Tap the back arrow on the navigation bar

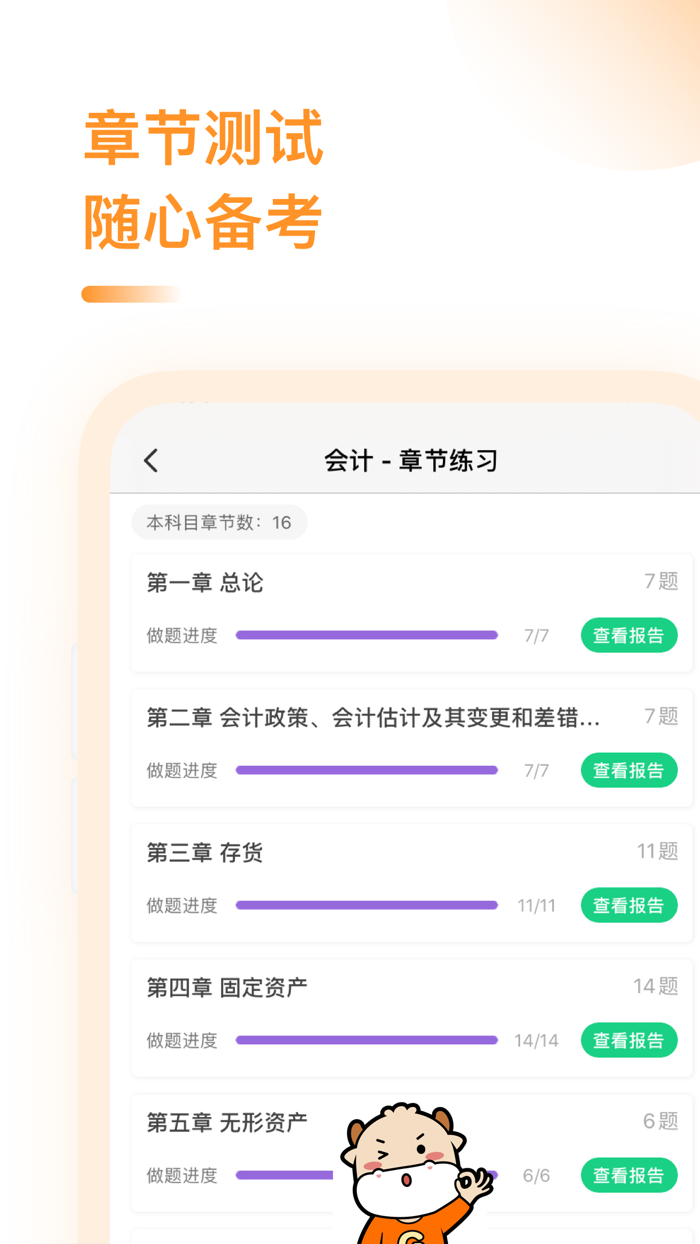coord(150,460)
